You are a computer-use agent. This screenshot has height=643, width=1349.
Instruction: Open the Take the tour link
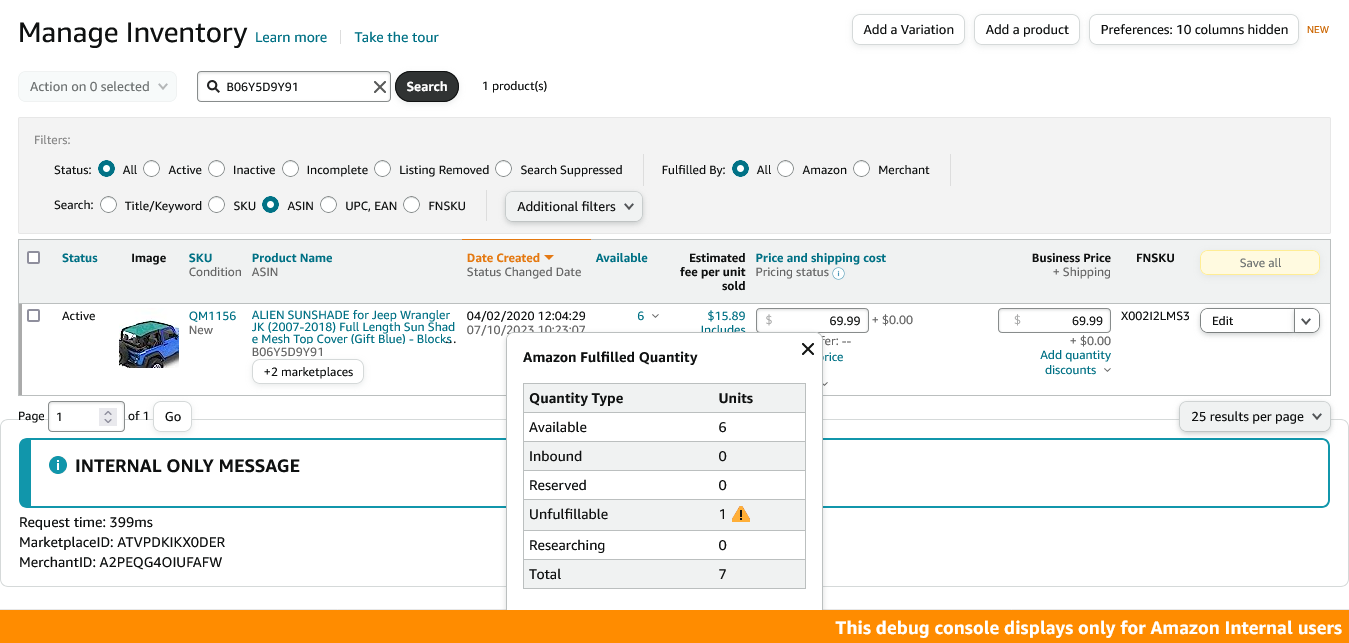coord(397,37)
